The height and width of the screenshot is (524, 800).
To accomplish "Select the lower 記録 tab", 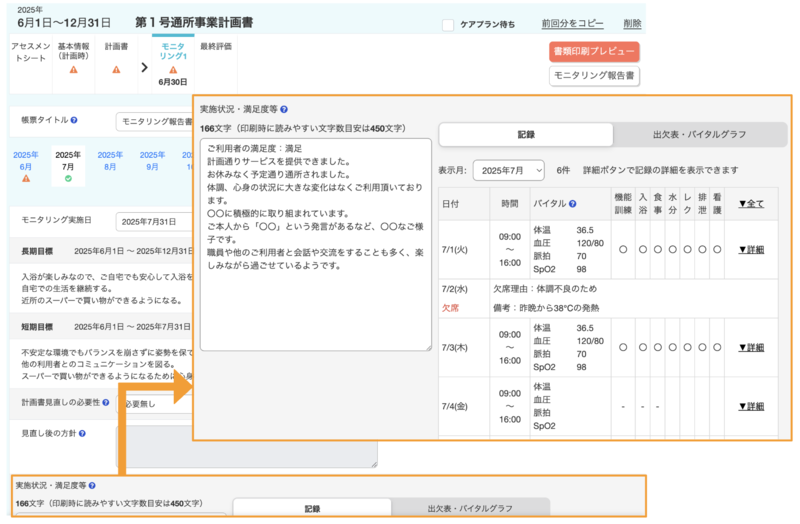I will pyautogui.click(x=312, y=508).
